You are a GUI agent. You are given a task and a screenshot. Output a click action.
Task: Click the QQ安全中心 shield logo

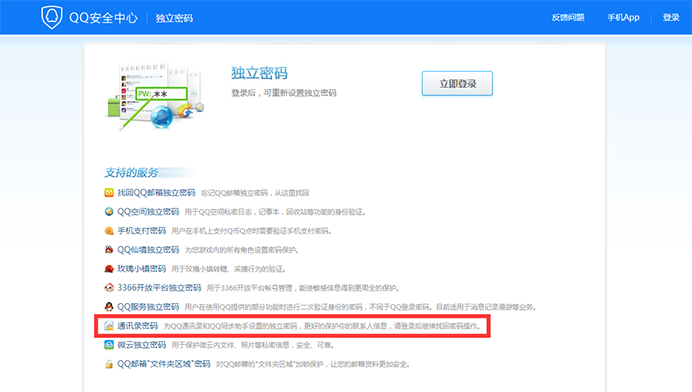pos(52,18)
